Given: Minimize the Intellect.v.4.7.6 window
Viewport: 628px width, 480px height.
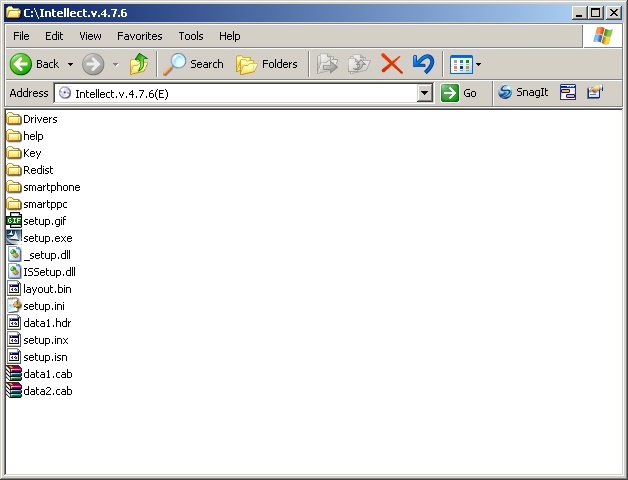Looking at the screenshot, I should pyautogui.click(x=579, y=13).
